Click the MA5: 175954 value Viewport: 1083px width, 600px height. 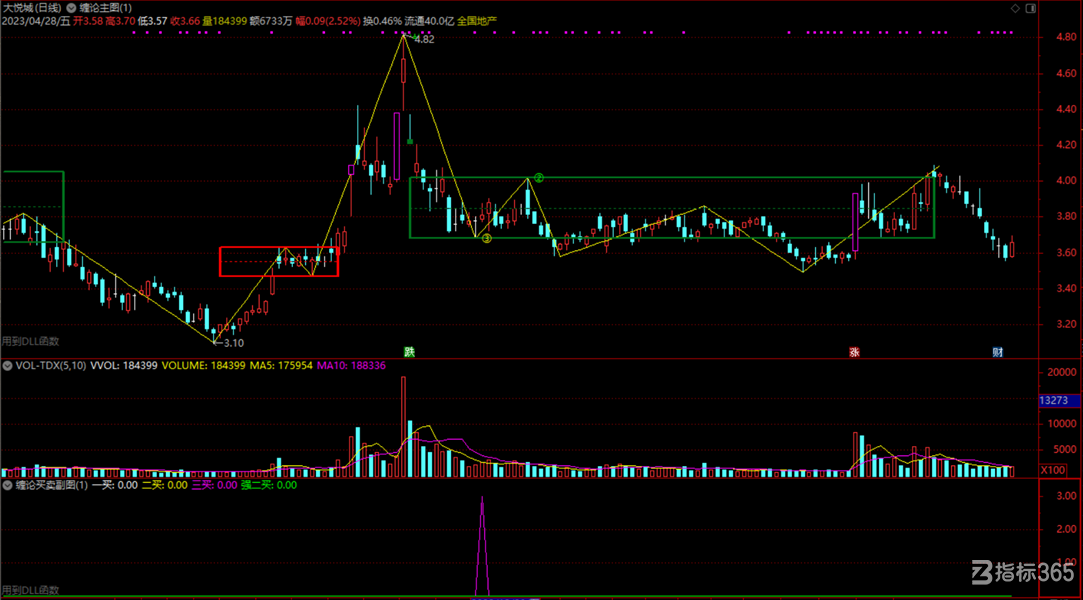pyautogui.click(x=281, y=366)
